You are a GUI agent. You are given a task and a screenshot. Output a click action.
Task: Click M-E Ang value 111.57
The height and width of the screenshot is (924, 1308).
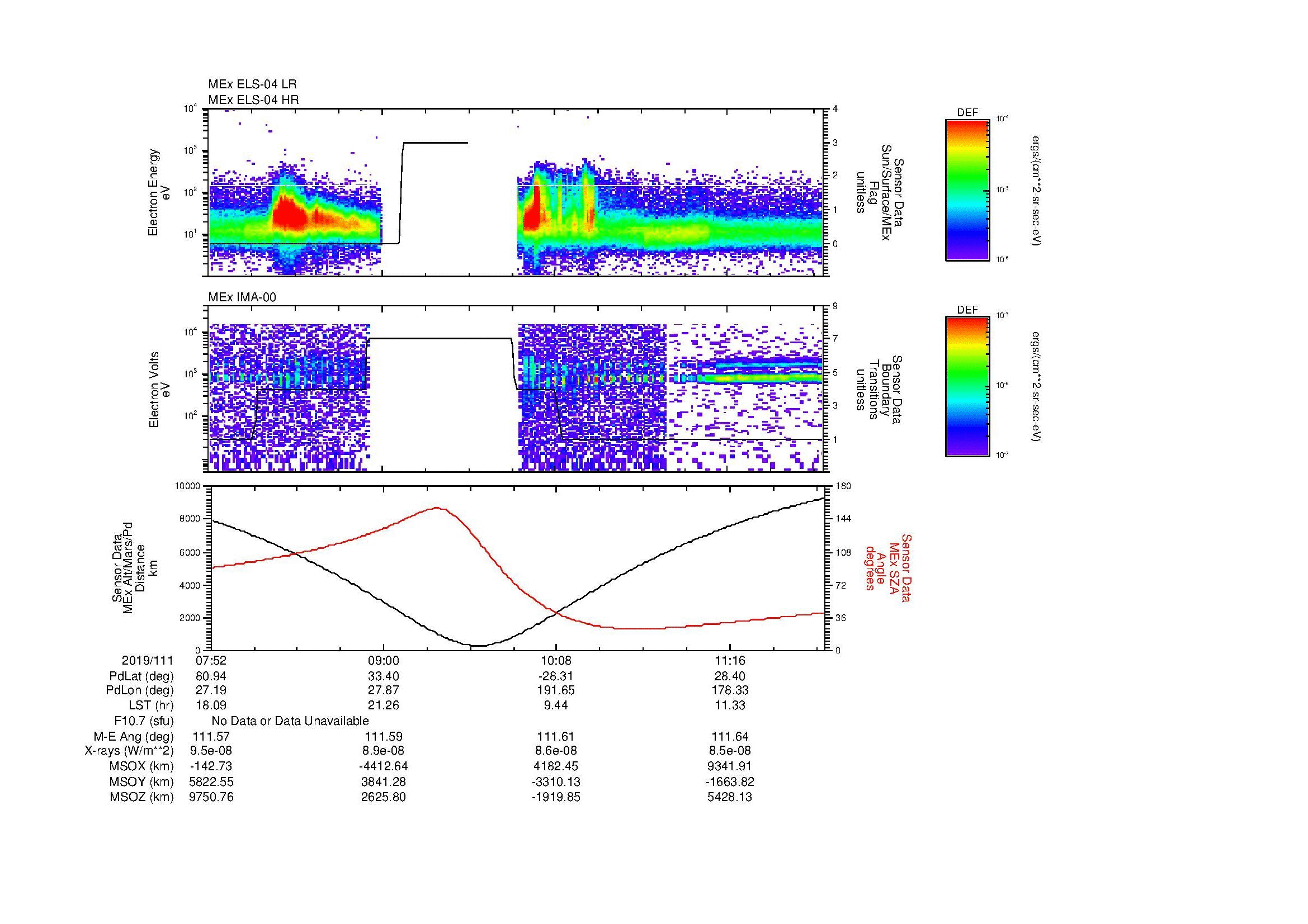(x=211, y=737)
